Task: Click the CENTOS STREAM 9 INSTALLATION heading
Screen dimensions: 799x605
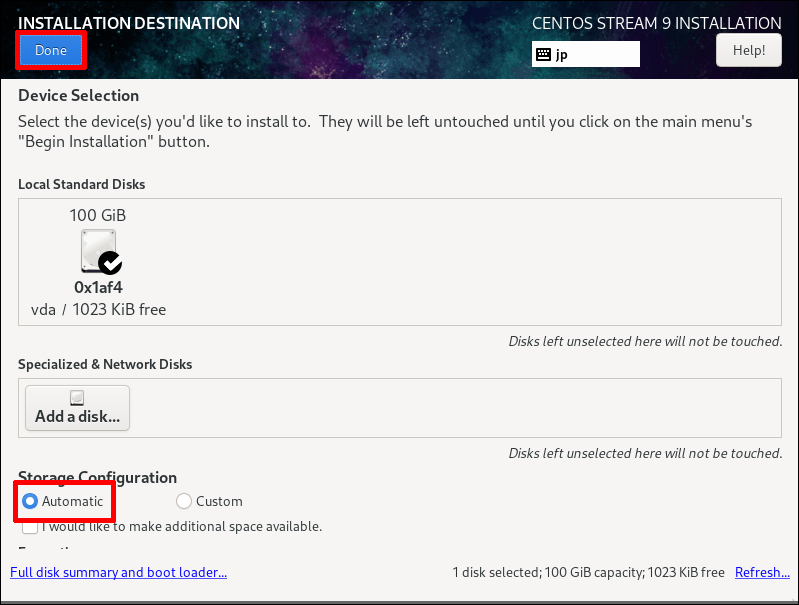Action: (x=657, y=23)
